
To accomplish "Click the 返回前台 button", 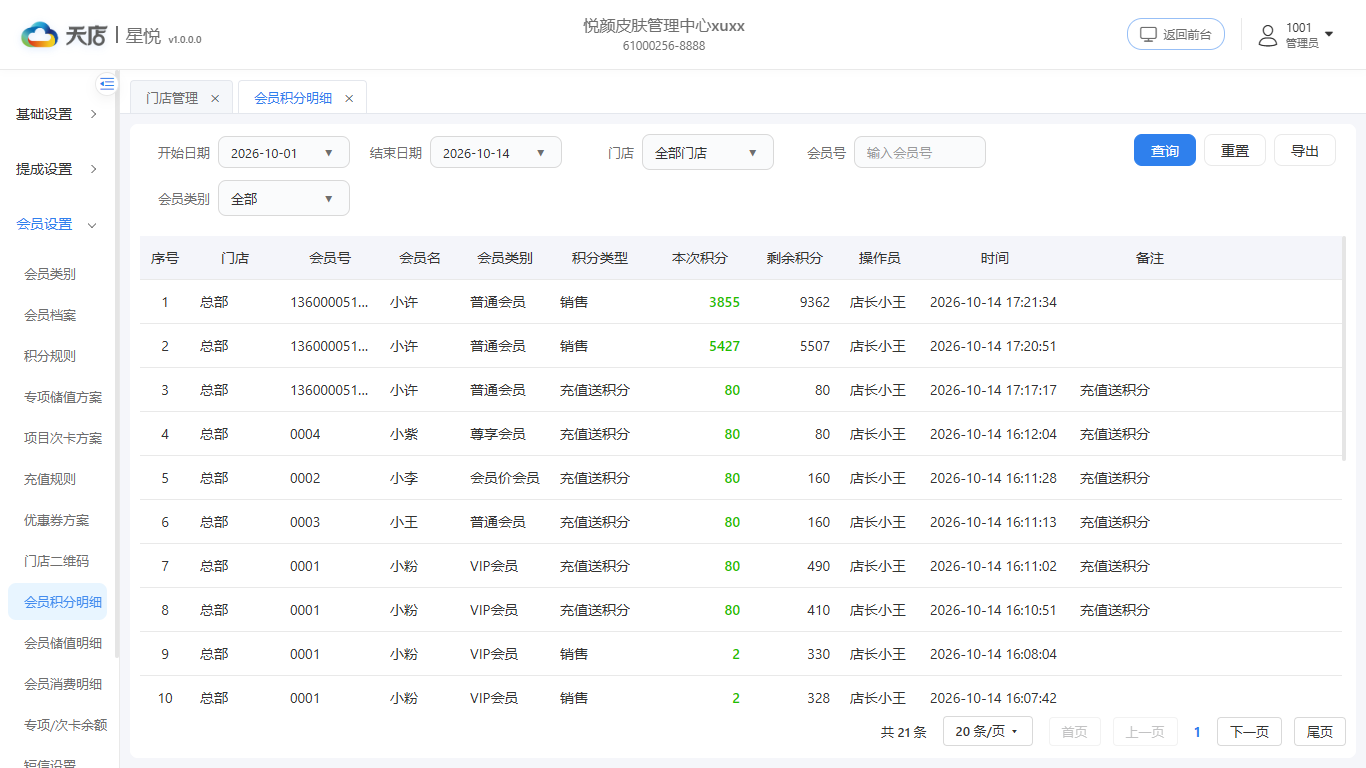I will click(x=1176, y=34).
